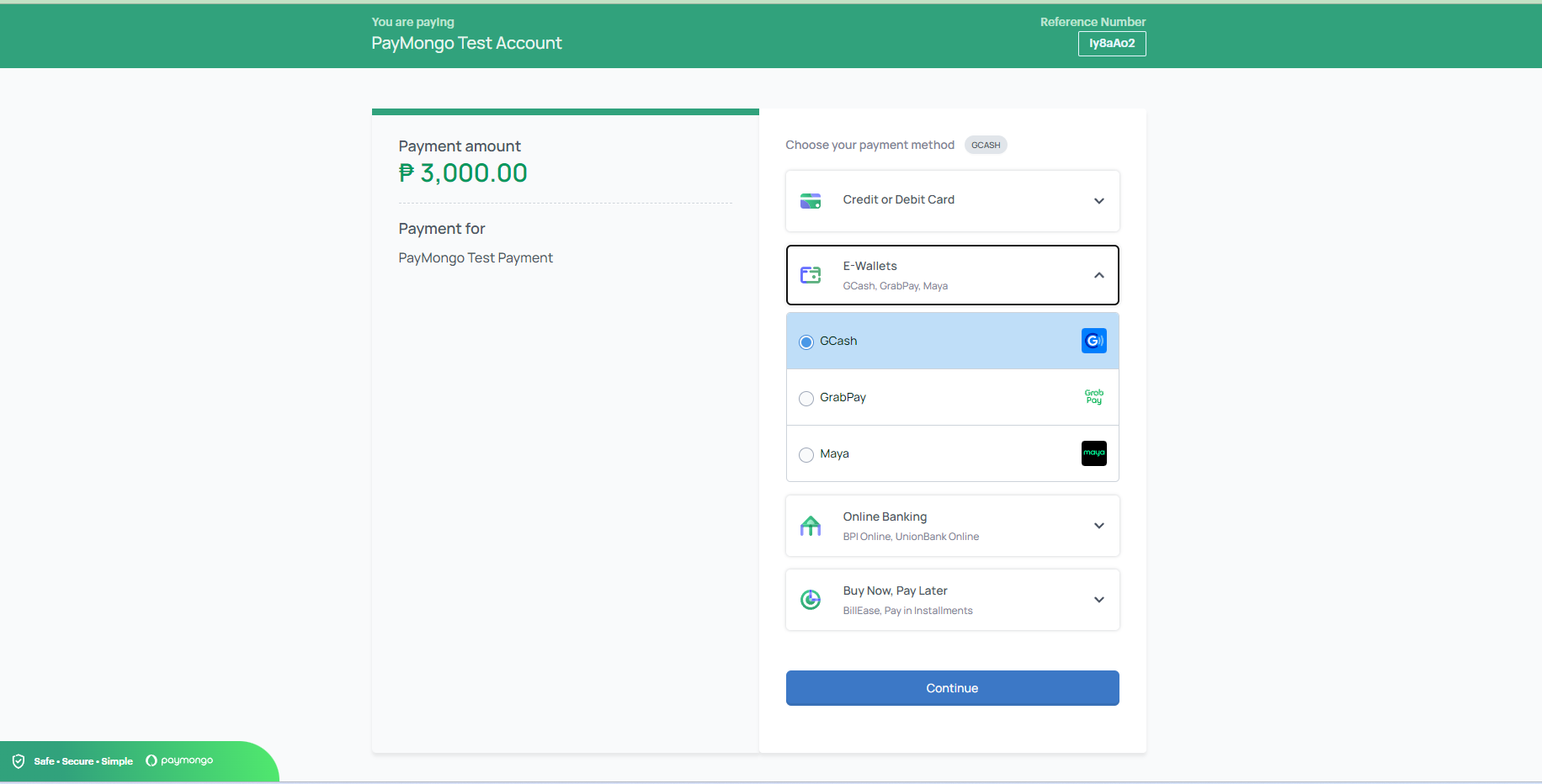Click the Buy Now, Pay Later icon
Viewport: 1542px width, 784px height.
pyautogui.click(x=811, y=600)
